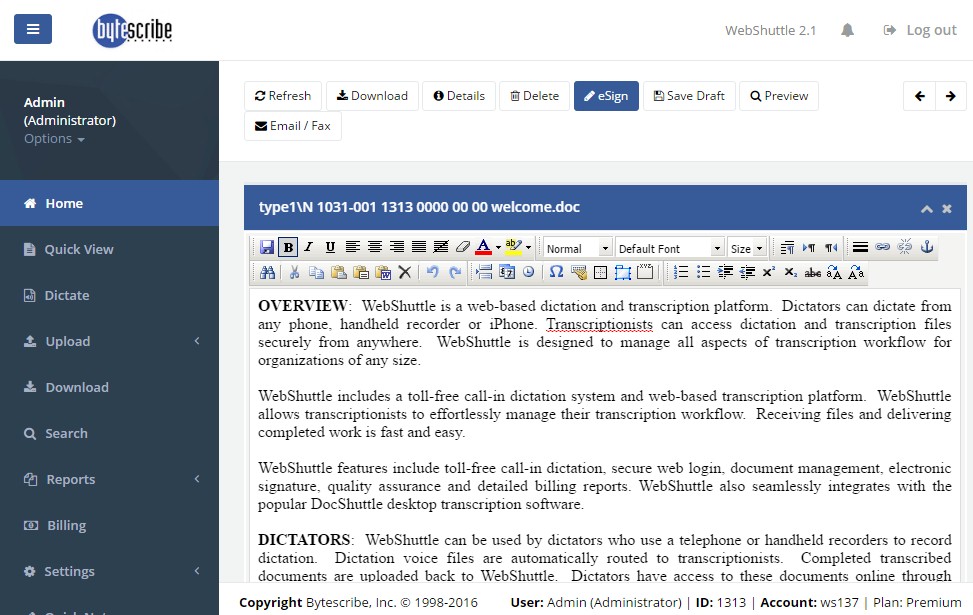Viewport: 973px width, 615px height.
Task: Redo the last edit
Action: tap(455, 272)
